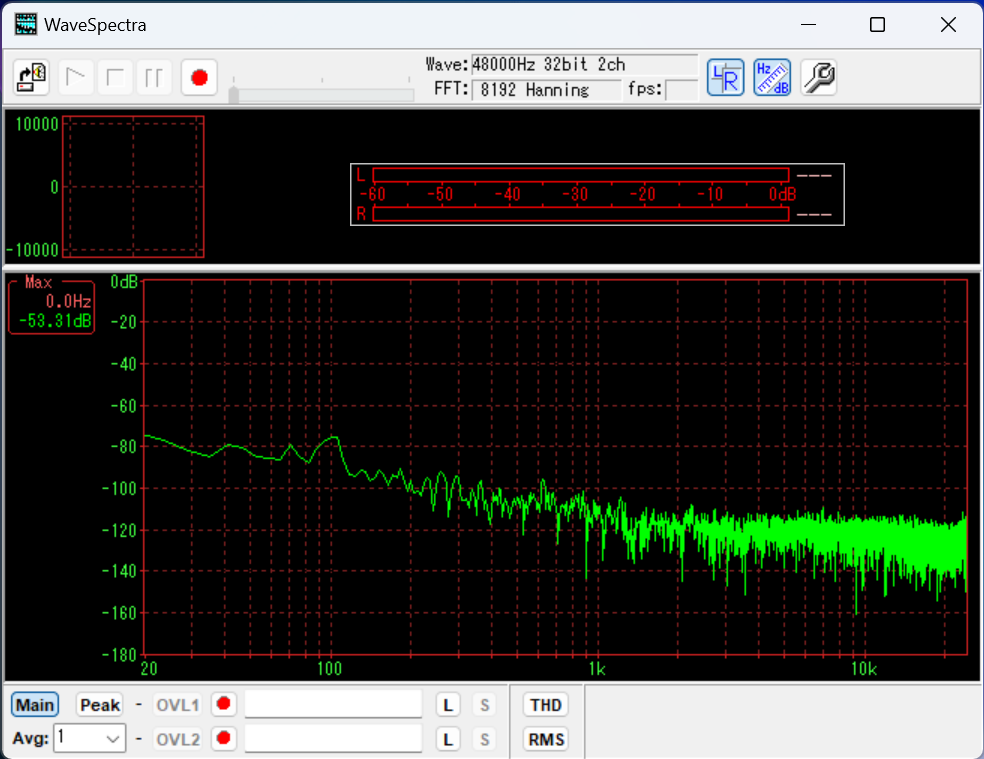Open wave file with the file icon
The image size is (984, 759).
click(x=31, y=78)
